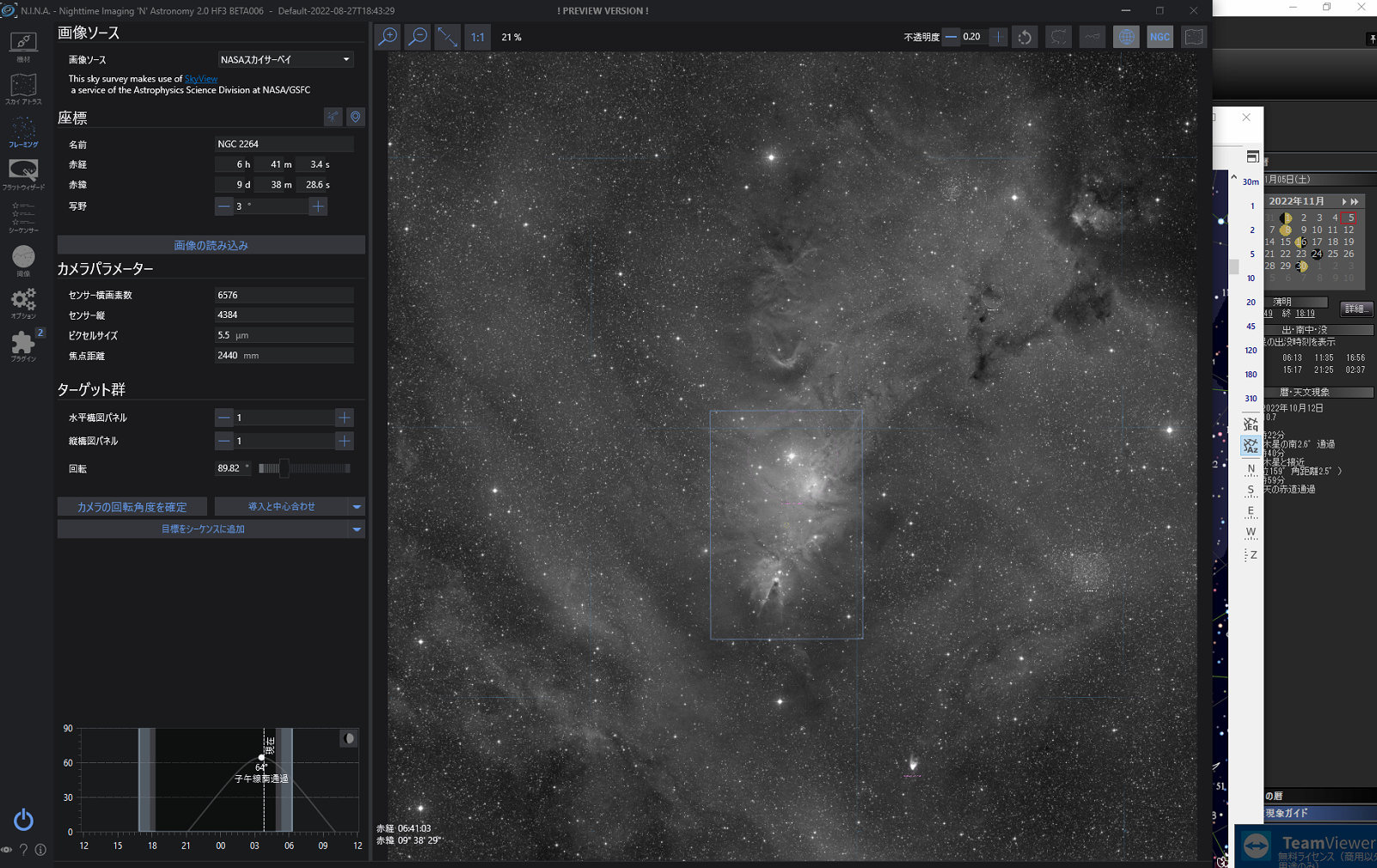Increase 不透明度 opacity with plus
The height and width of the screenshot is (868, 1377).
pos(998,37)
